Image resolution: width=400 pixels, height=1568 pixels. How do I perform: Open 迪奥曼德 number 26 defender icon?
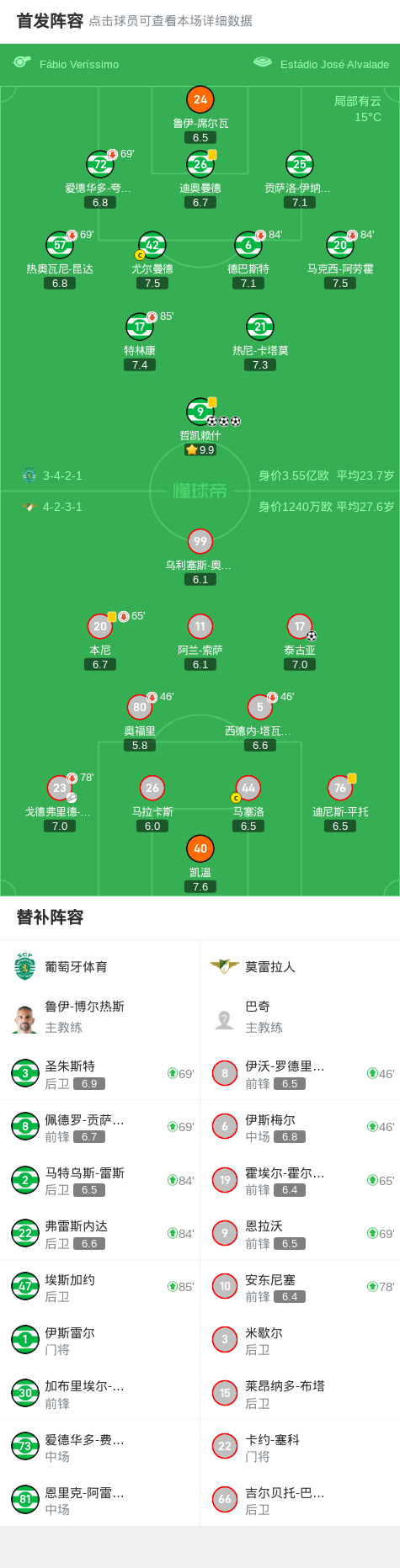[200, 164]
